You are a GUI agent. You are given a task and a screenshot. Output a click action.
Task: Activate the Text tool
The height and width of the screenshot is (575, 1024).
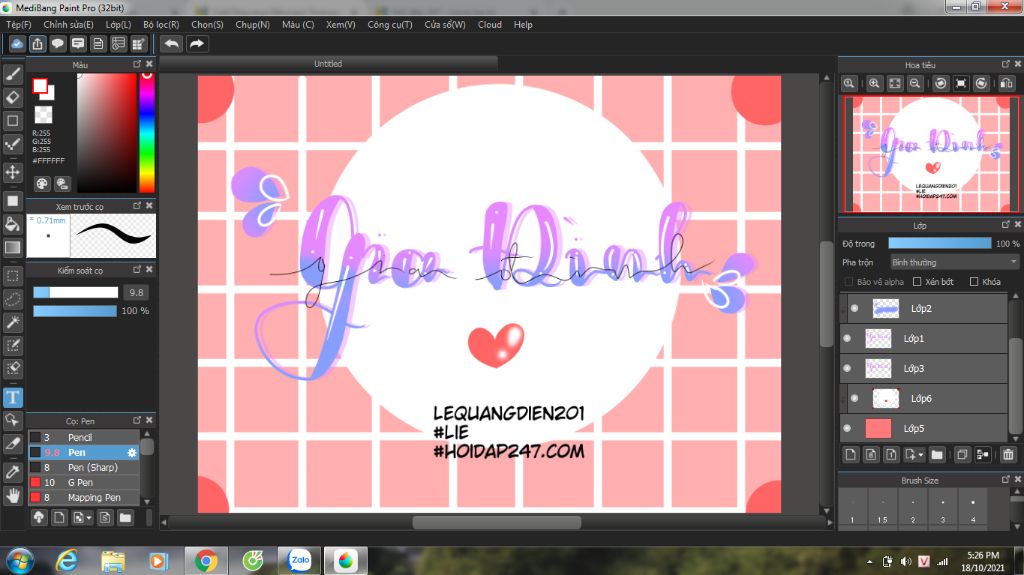click(x=12, y=397)
